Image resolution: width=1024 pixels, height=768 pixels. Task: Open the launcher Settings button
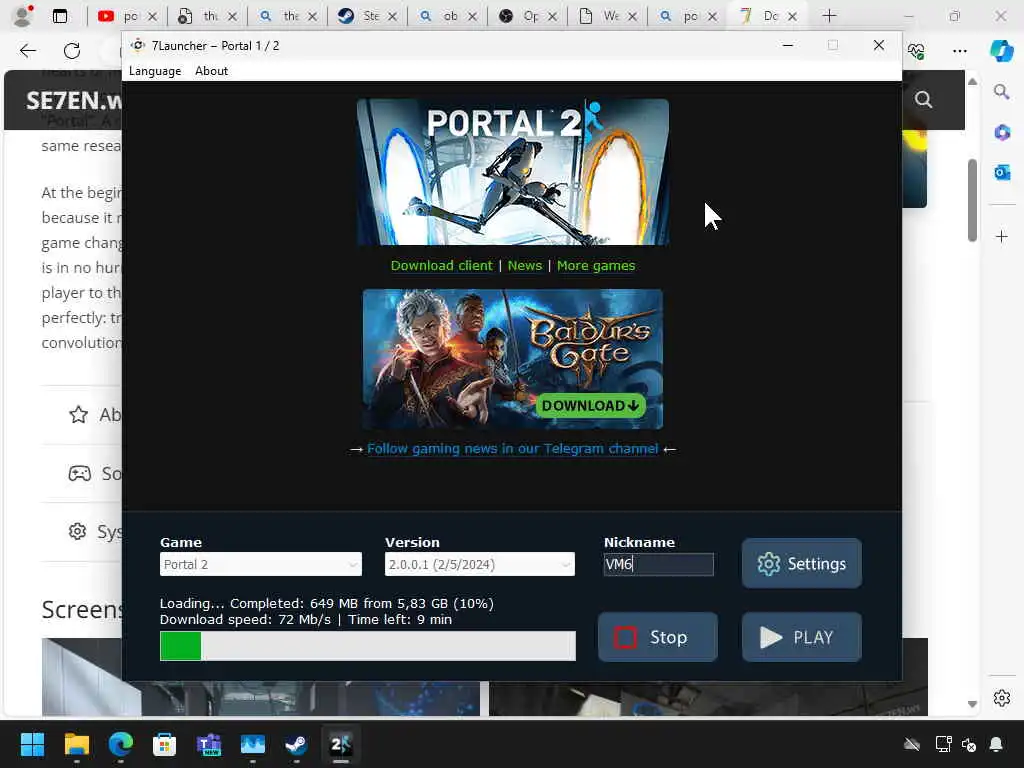coord(801,563)
